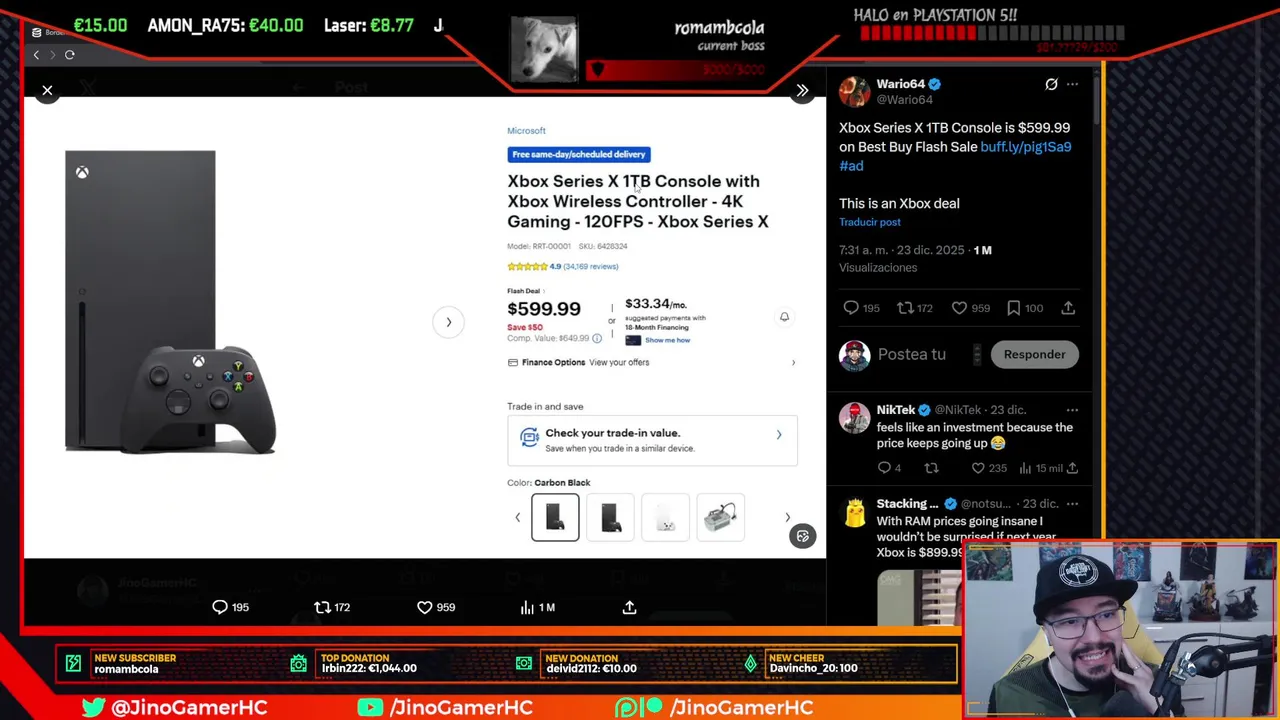Open more options on NikTek's comment
Screen dimensions: 1280x720
click(x=1072, y=410)
